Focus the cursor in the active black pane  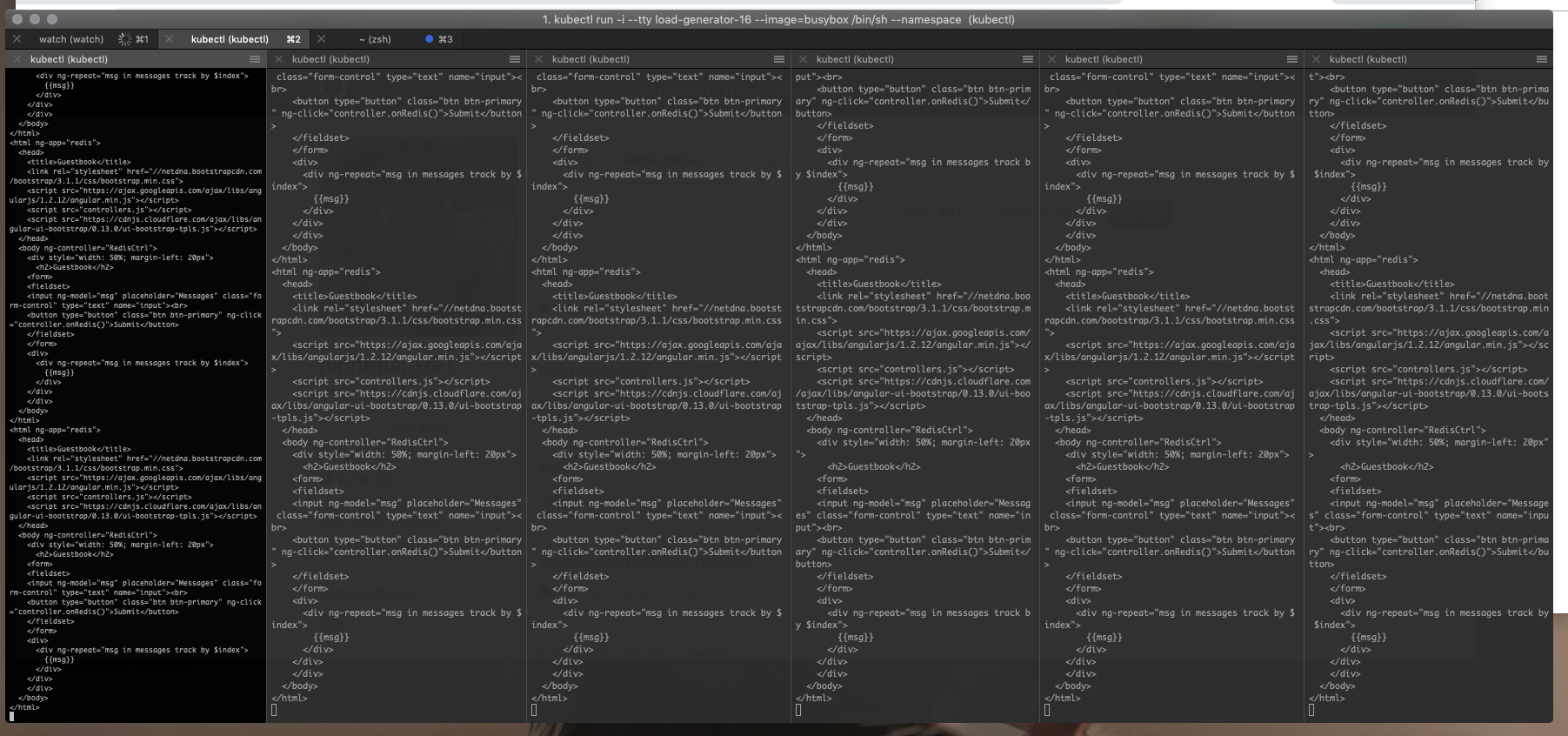pyautogui.click(x=12, y=717)
